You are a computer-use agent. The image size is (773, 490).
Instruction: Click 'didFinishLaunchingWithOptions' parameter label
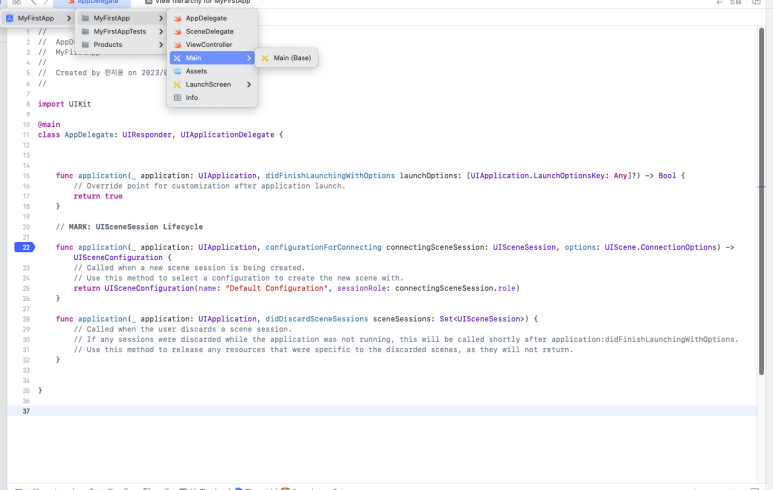[330, 175]
